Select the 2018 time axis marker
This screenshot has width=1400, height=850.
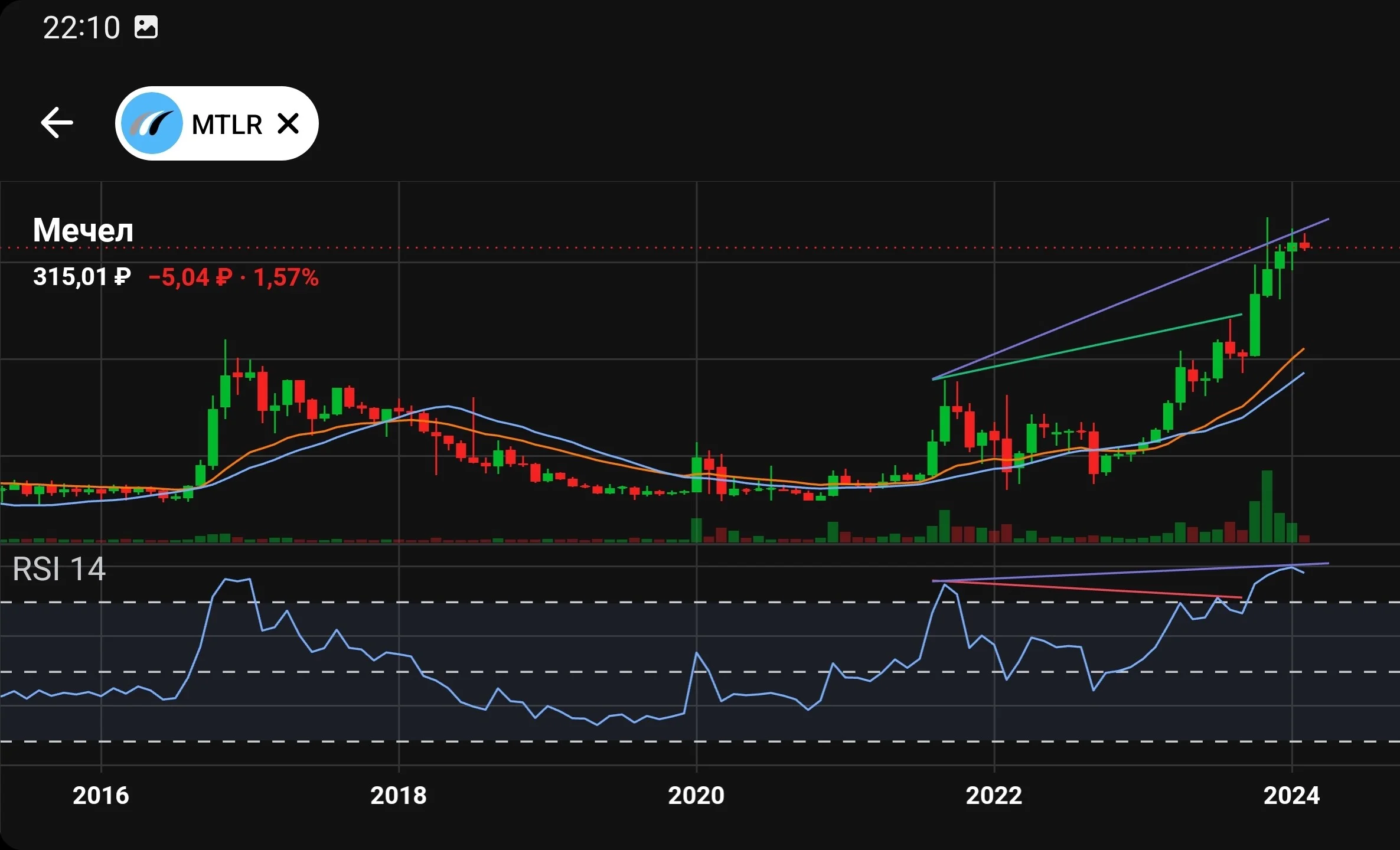tap(399, 795)
